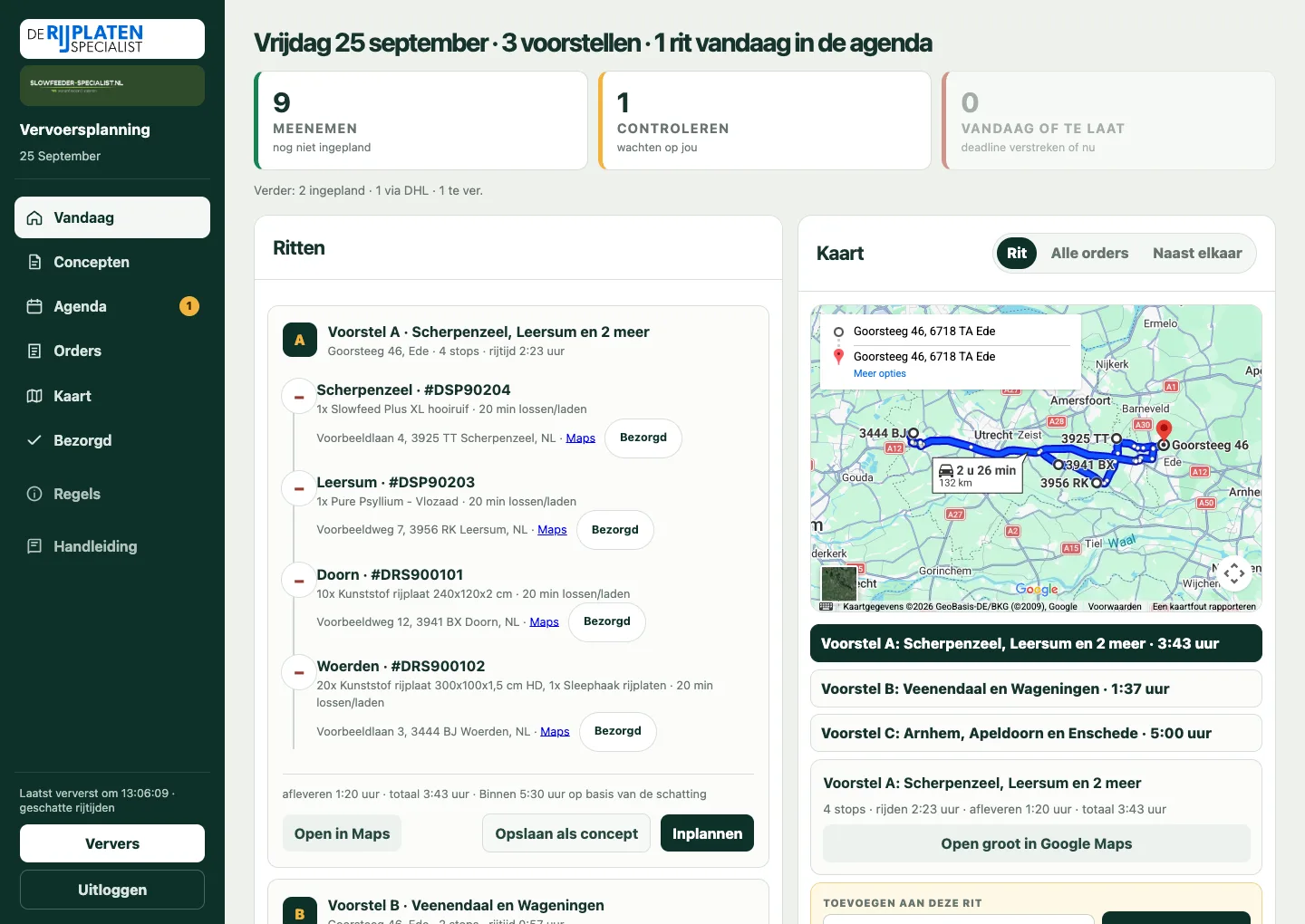Open the 1 Controleren summary card
Viewport: 1305px width, 924px height.
coord(765,120)
